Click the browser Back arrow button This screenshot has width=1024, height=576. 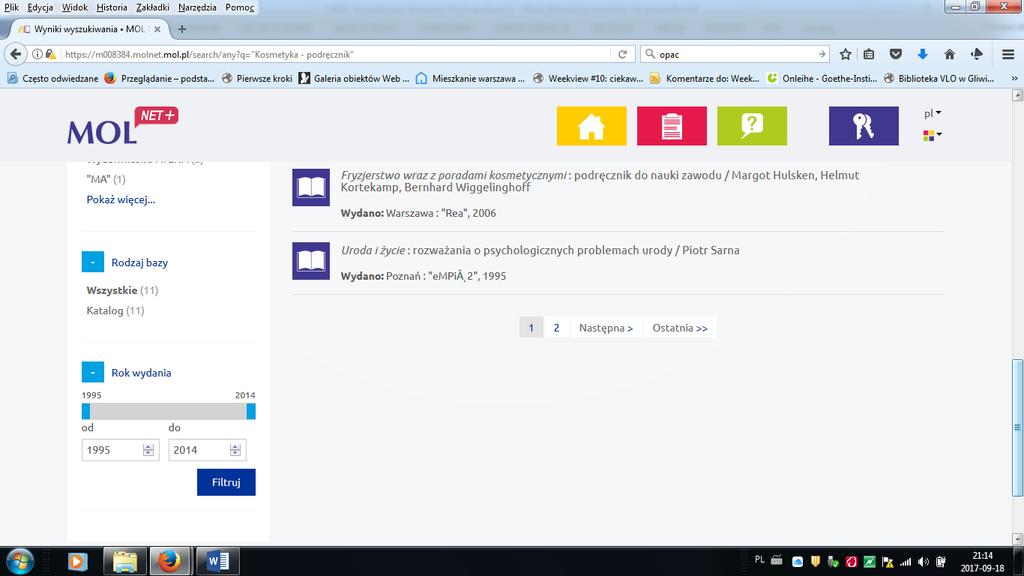(x=16, y=54)
